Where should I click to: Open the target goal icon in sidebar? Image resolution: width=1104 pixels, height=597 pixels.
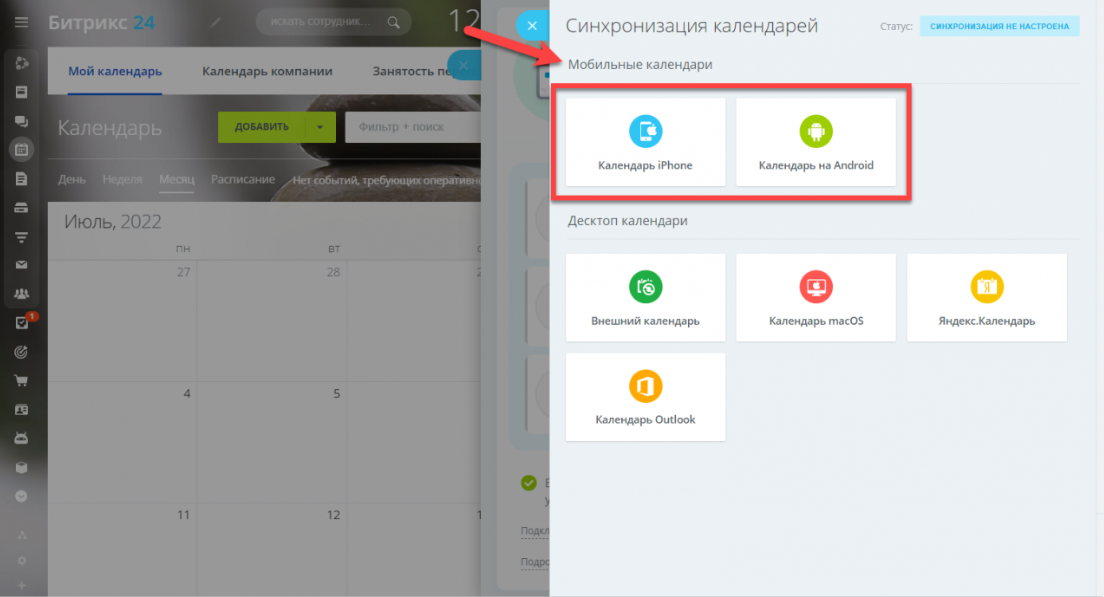tap(22, 352)
